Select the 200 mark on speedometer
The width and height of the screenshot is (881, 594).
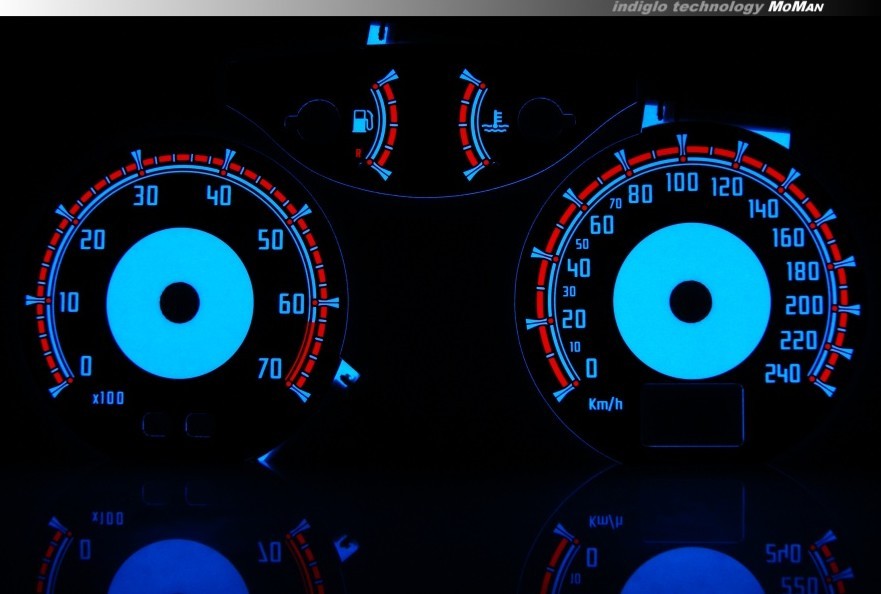point(804,305)
